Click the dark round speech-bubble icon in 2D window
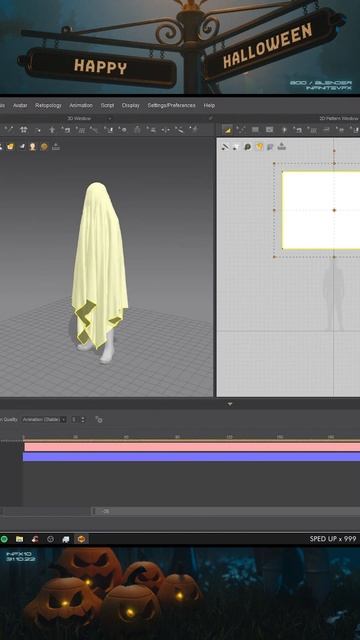 tap(248, 147)
